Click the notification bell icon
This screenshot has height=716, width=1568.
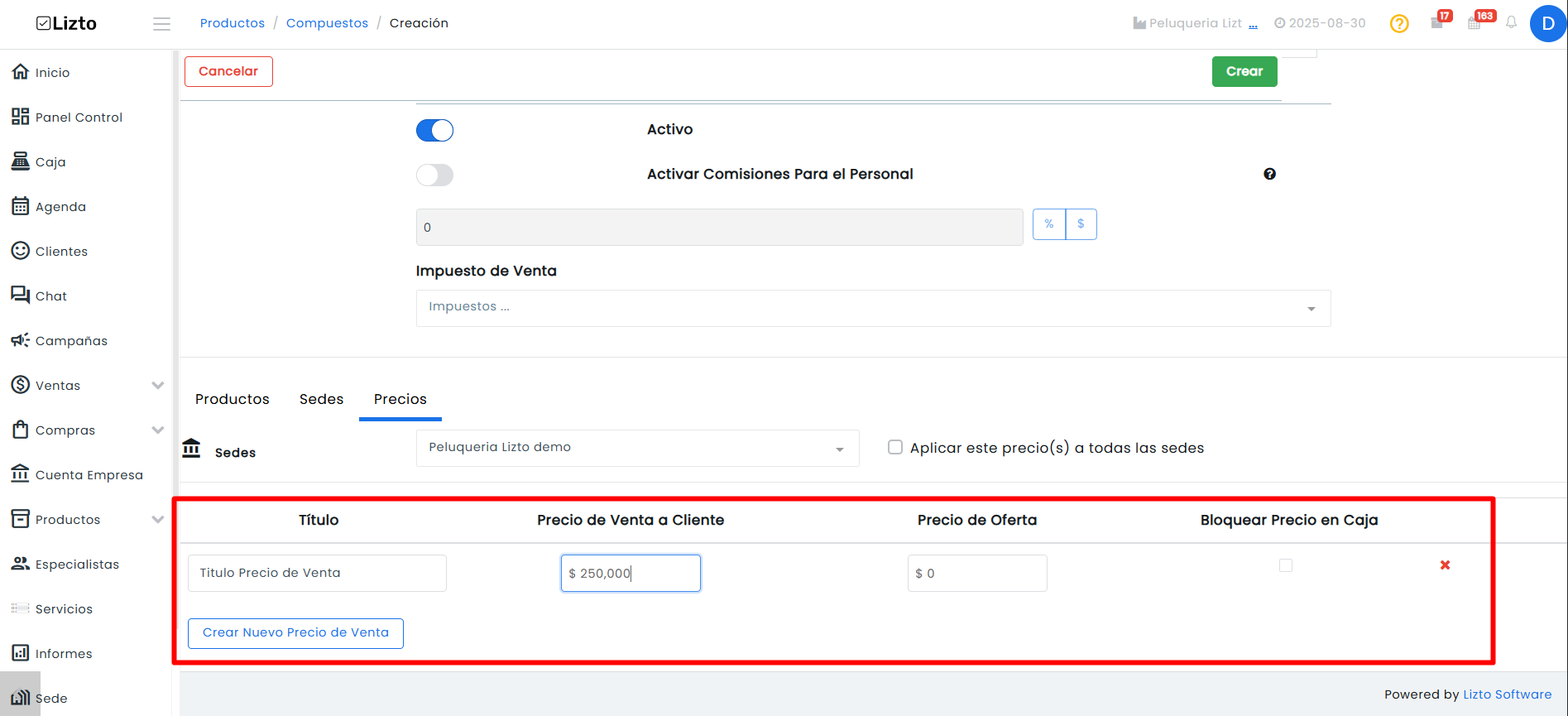click(x=1511, y=22)
